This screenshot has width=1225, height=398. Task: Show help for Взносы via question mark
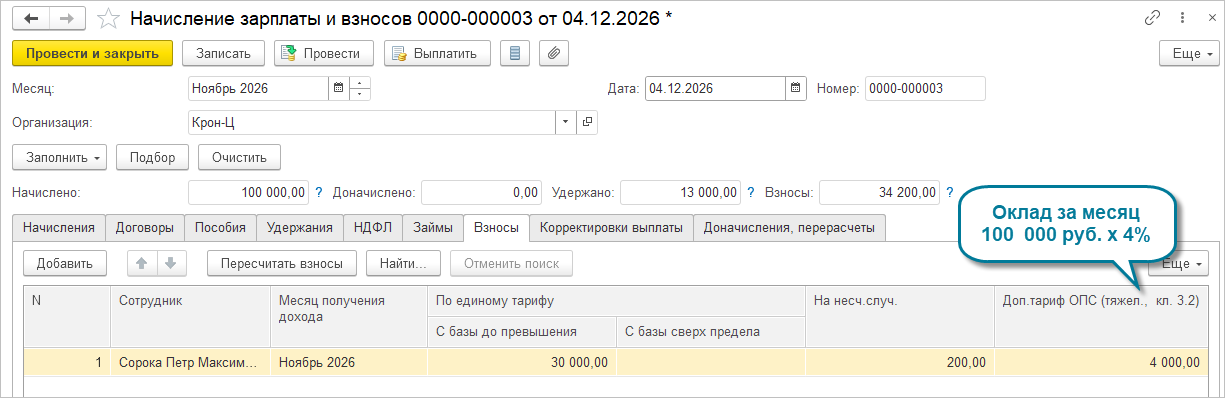click(950, 192)
